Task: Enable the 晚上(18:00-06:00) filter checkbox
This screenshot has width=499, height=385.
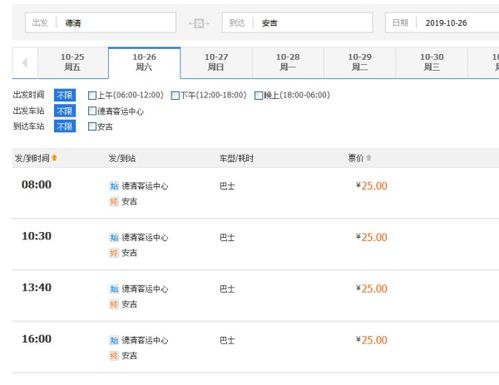Action: 258,95
